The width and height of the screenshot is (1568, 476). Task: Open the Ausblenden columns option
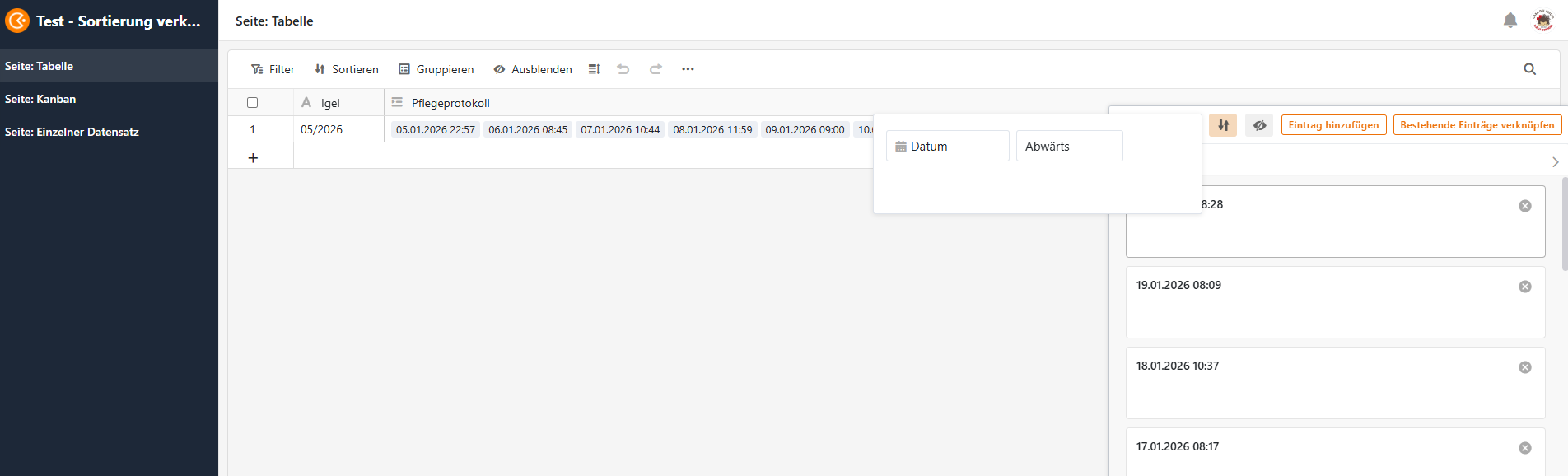pos(533,69)
